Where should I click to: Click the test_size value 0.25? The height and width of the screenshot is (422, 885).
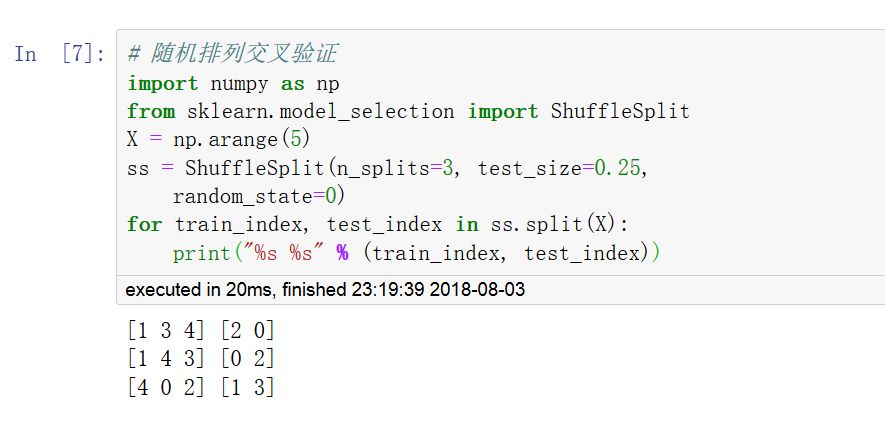(x=618, y=167)
